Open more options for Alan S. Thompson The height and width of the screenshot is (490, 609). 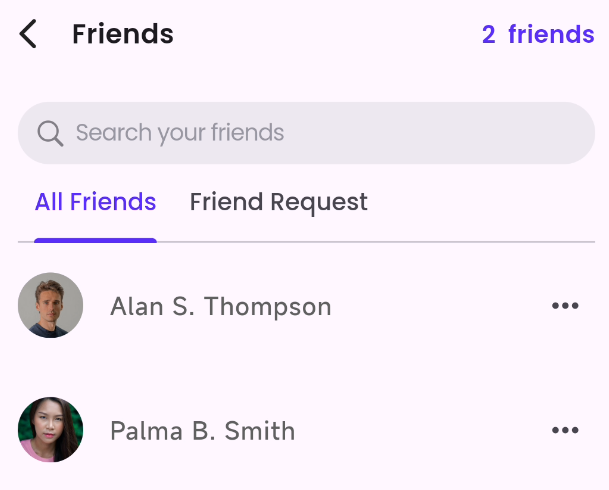point(565,306)
